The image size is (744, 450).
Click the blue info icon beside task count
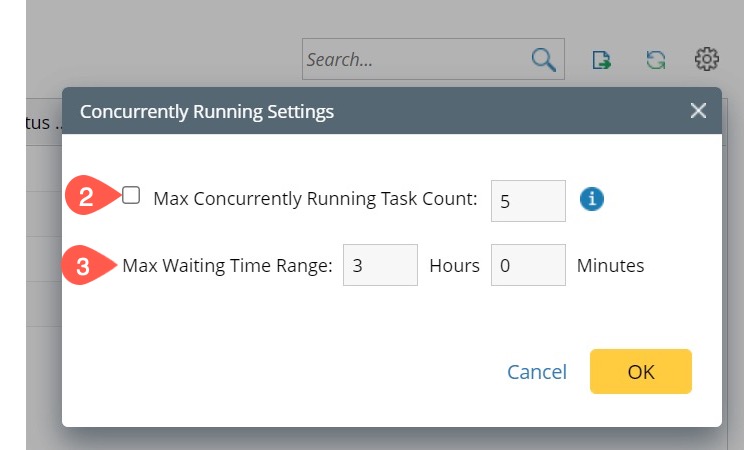[x=592, y=199]
